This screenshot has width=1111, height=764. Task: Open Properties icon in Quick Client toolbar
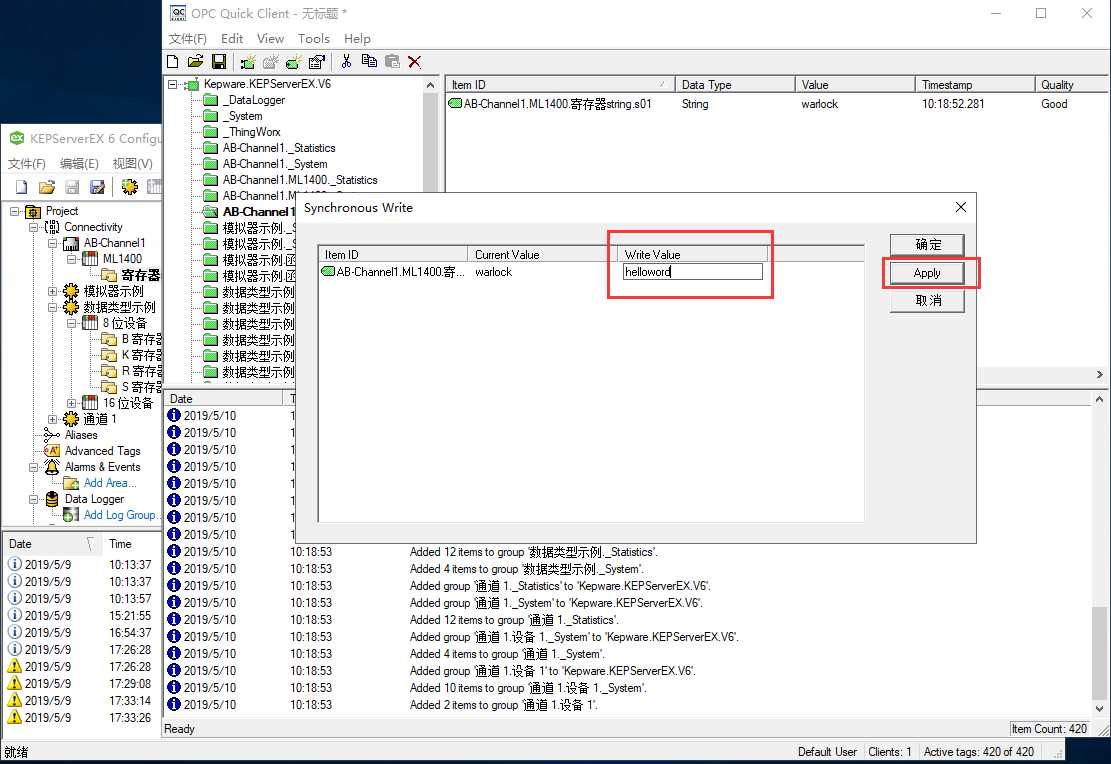[317, 62]
